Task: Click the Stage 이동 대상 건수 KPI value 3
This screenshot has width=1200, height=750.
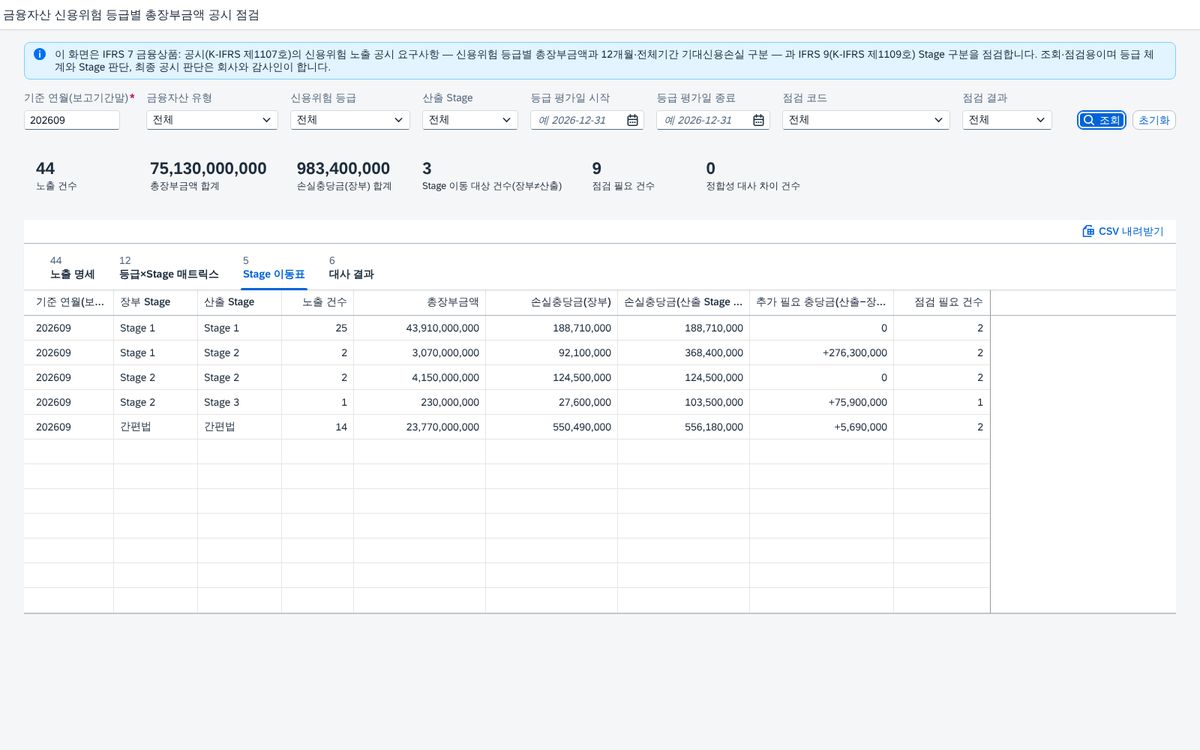Action: 427,168
